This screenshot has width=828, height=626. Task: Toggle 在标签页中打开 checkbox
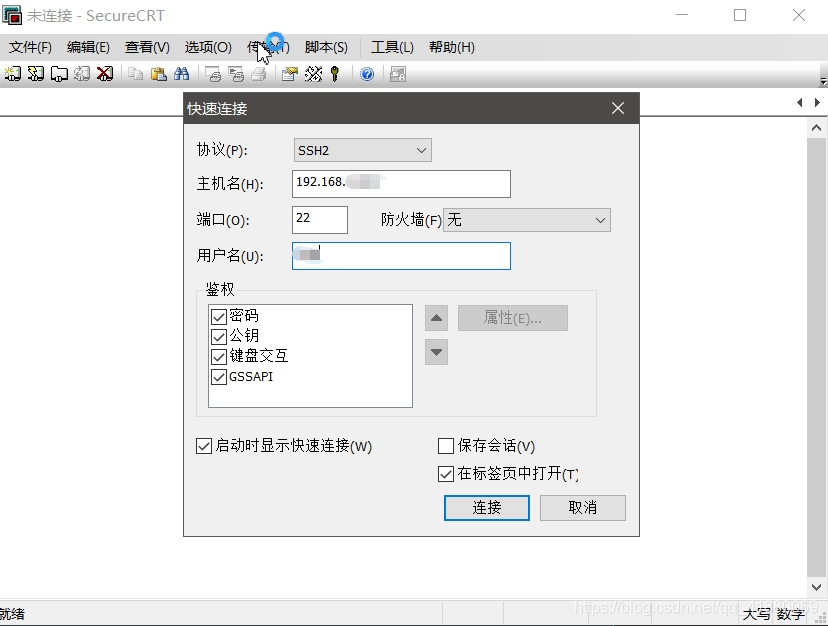click(x=446, y=474)
